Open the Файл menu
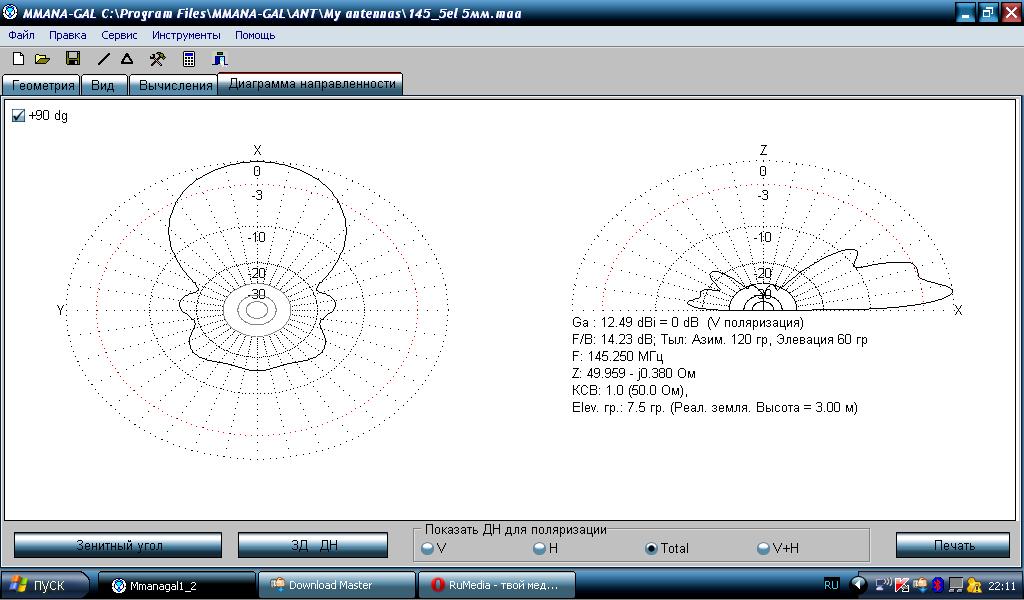 [21, 35]
